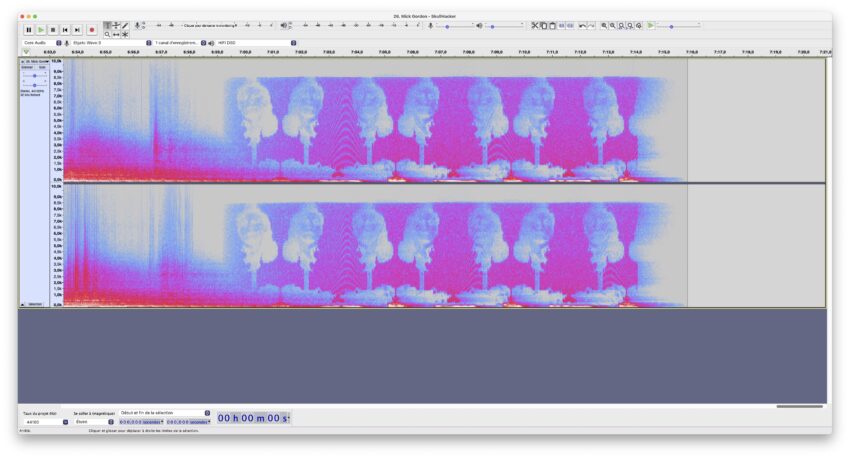Click the Mute button on the track
Screen dimensions: 850x458
[27, 67]
